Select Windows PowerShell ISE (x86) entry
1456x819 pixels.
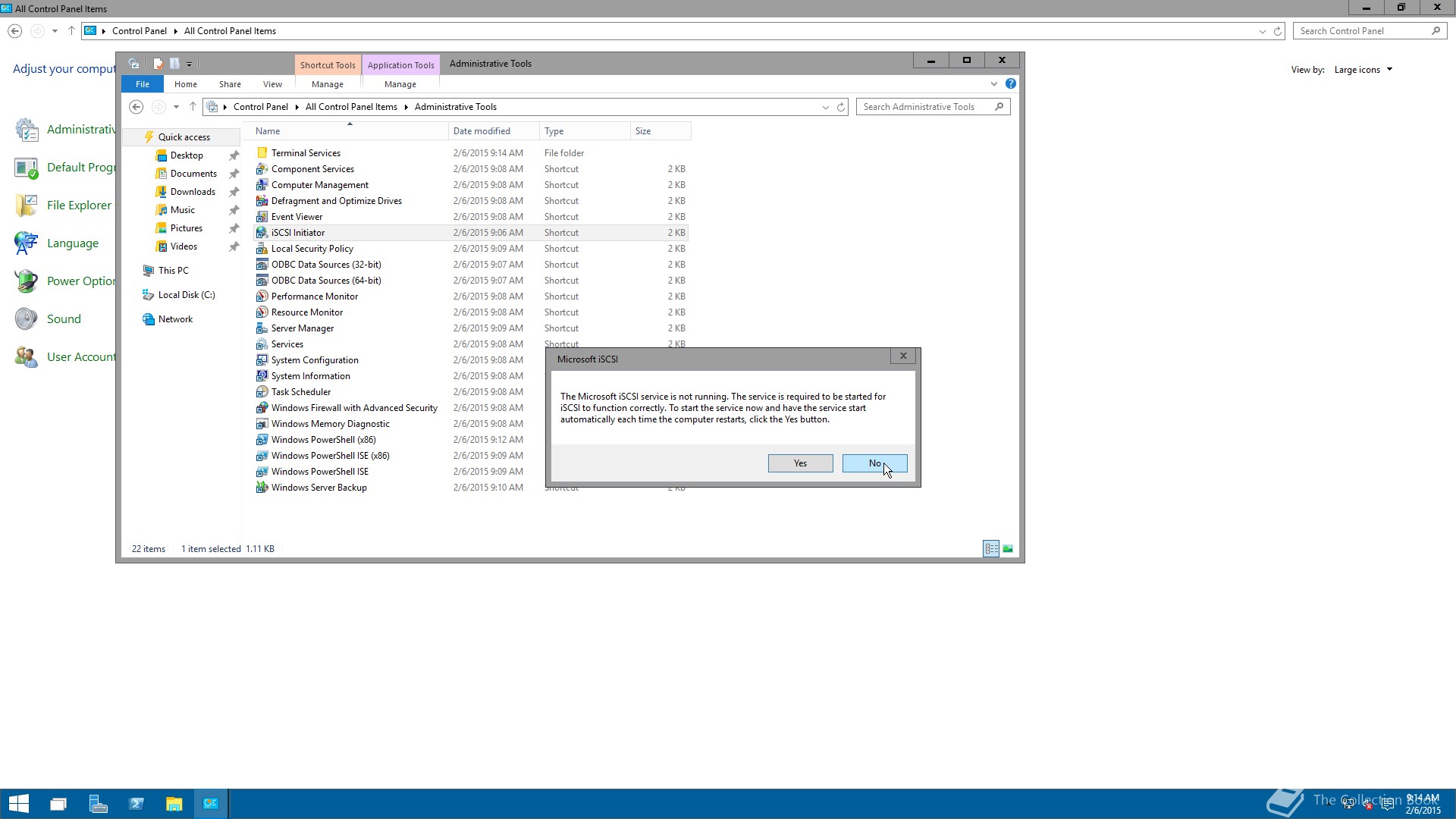330,456
